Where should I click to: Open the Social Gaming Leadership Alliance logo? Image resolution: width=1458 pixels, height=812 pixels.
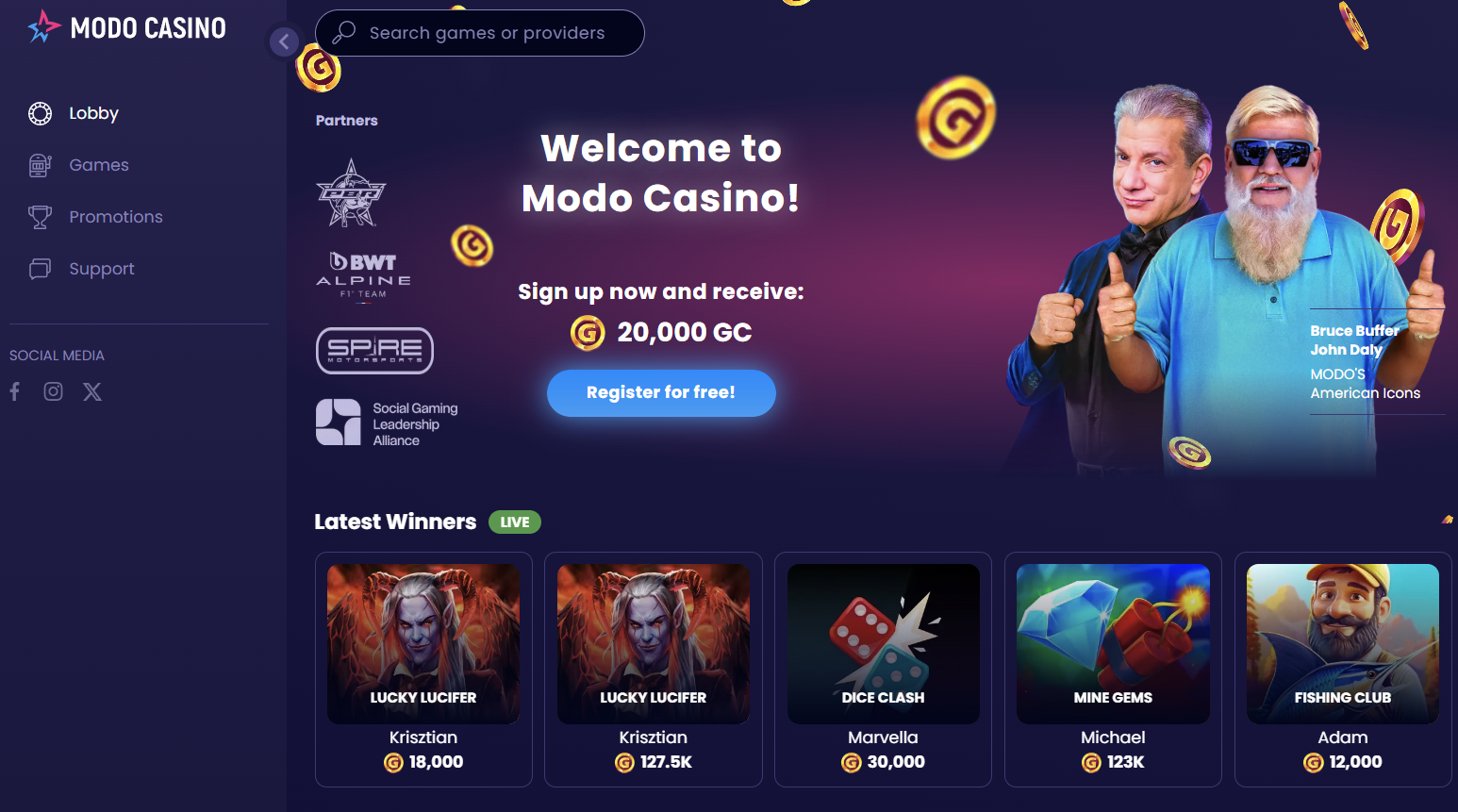click(387, 423)
